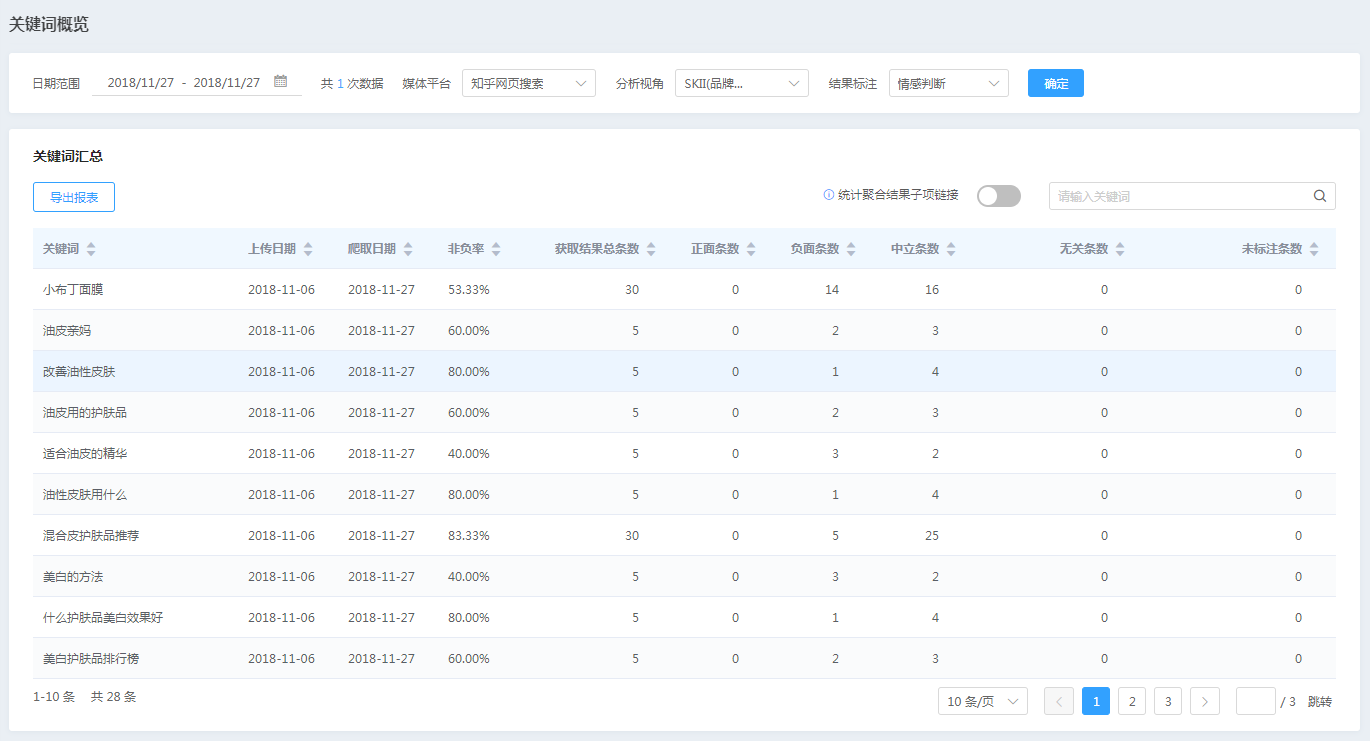Click keyword 适合油皮的精华
Viewport: 1370px width, 741px height.
(85, 454)
